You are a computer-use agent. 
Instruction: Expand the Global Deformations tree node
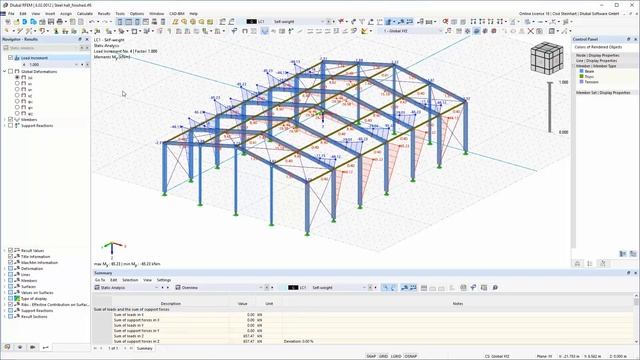point(5,71)
